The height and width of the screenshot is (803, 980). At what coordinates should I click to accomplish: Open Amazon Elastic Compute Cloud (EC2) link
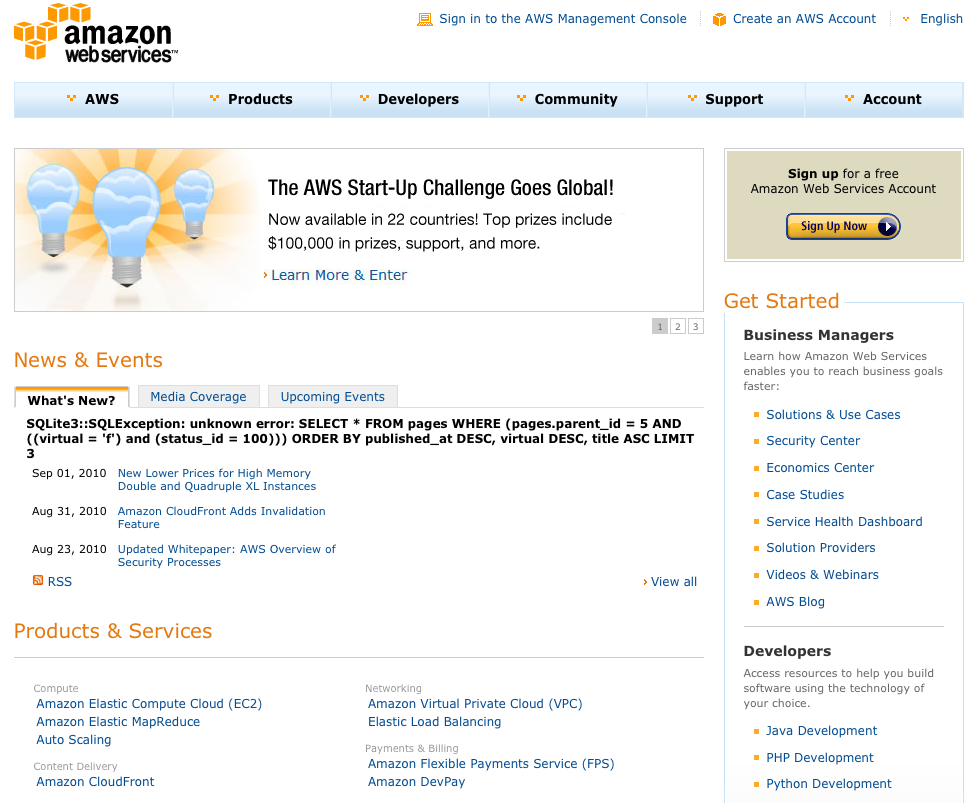149,704
